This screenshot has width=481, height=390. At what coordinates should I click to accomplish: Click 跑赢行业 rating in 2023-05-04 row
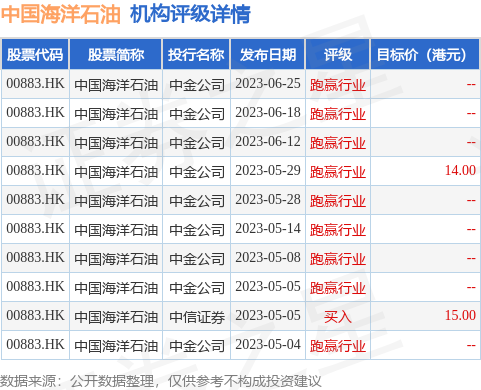pyautogui.click(x=338, y=346)
